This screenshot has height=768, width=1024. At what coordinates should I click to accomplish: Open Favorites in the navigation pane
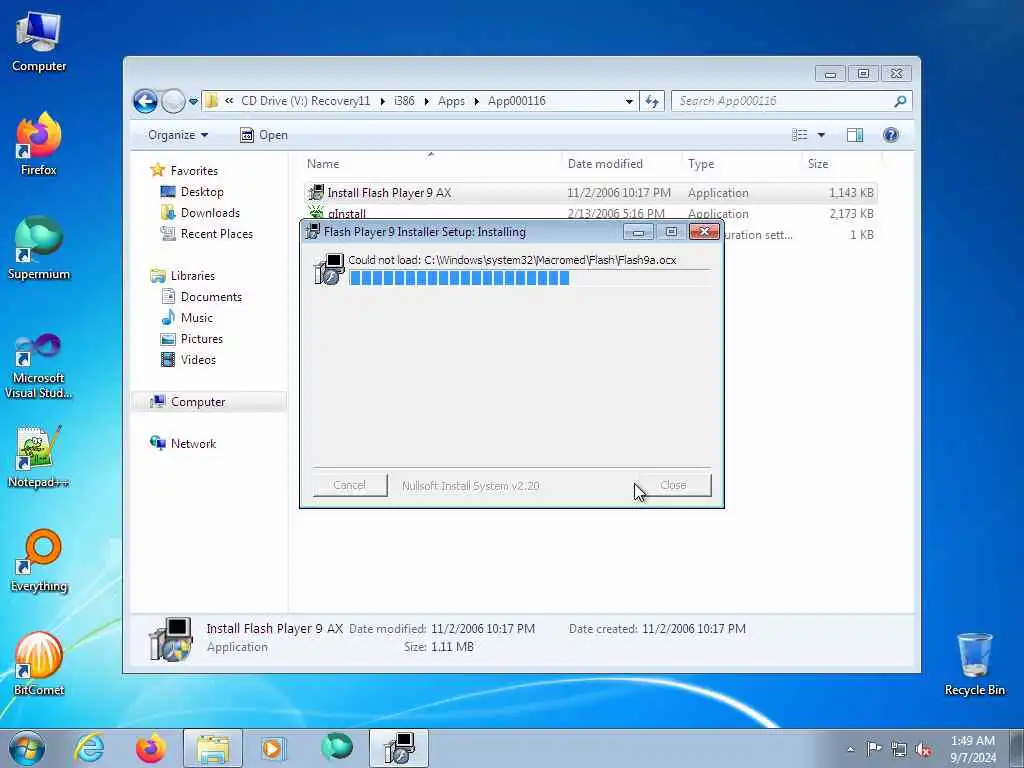click(x=194, y=170)
